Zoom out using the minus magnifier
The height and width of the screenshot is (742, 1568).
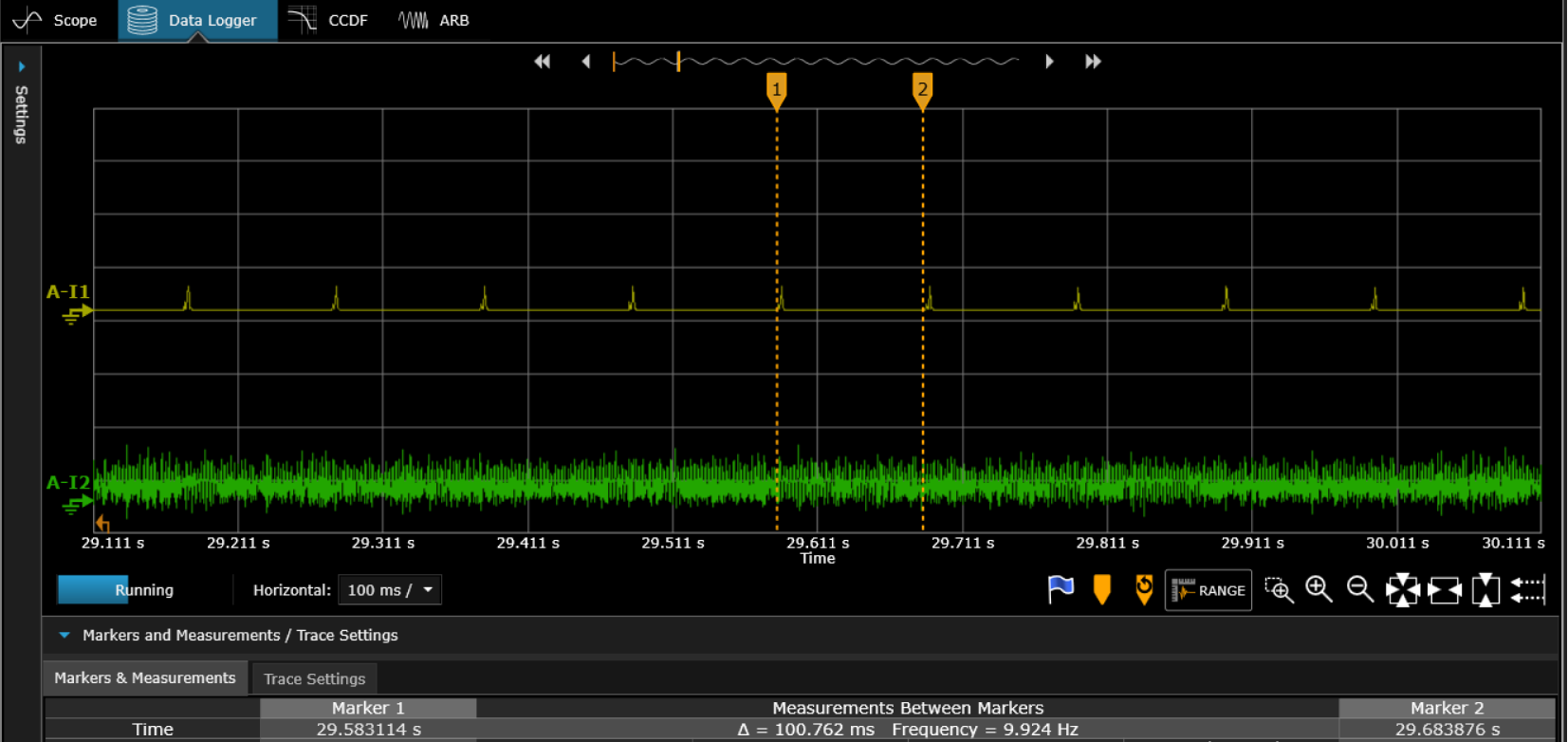(1360, 589)
